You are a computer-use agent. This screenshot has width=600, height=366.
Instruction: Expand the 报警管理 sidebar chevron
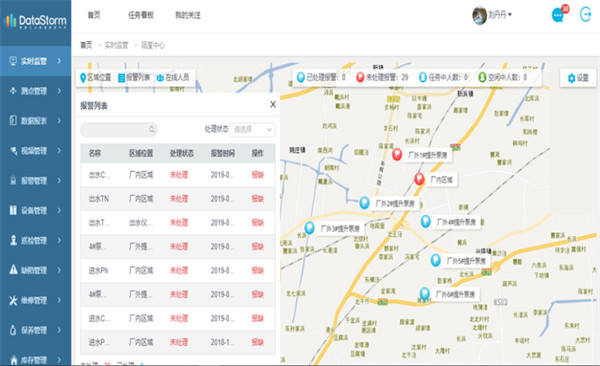[59, 180]
